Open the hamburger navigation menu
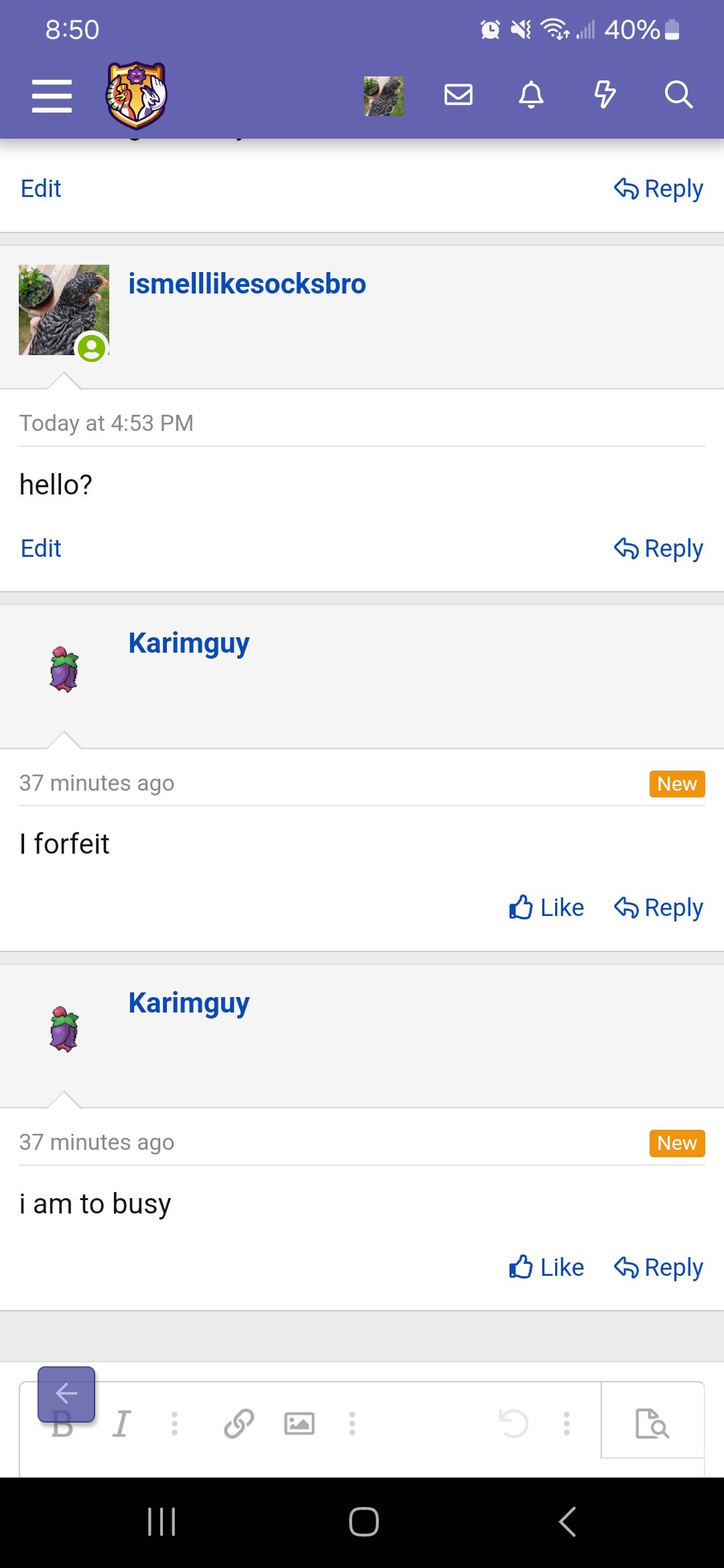 pyautogui.click(x=52, y=95)
